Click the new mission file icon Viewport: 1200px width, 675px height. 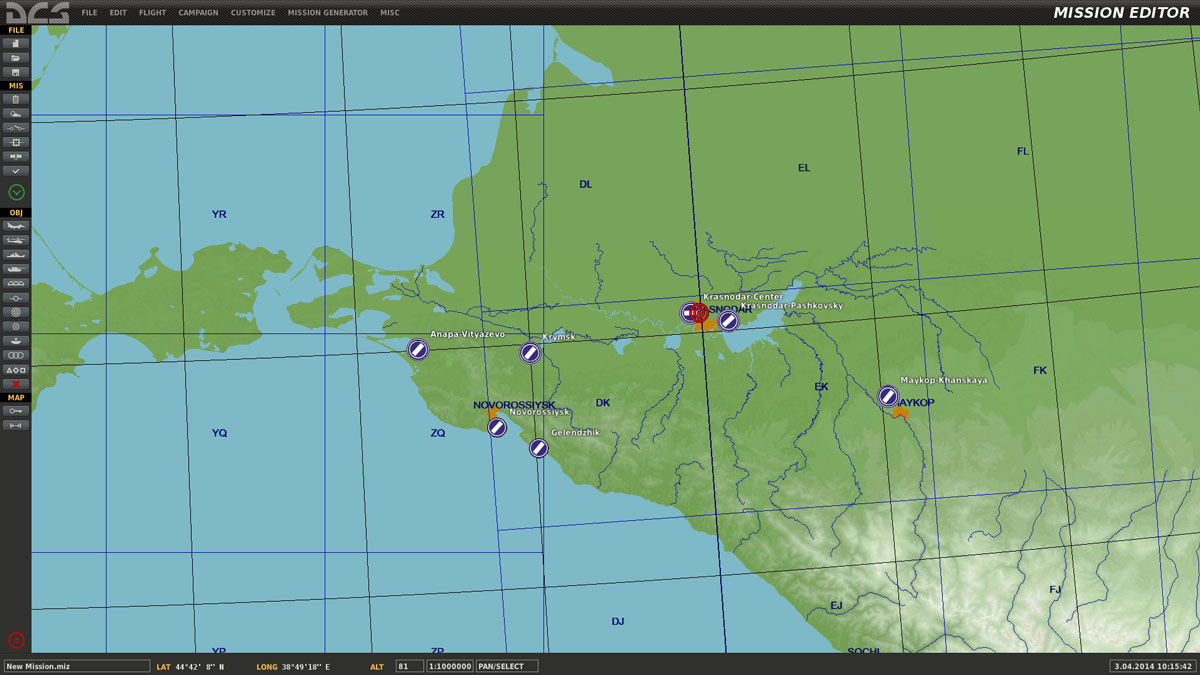pyautogui.click(x=16, y=44)
